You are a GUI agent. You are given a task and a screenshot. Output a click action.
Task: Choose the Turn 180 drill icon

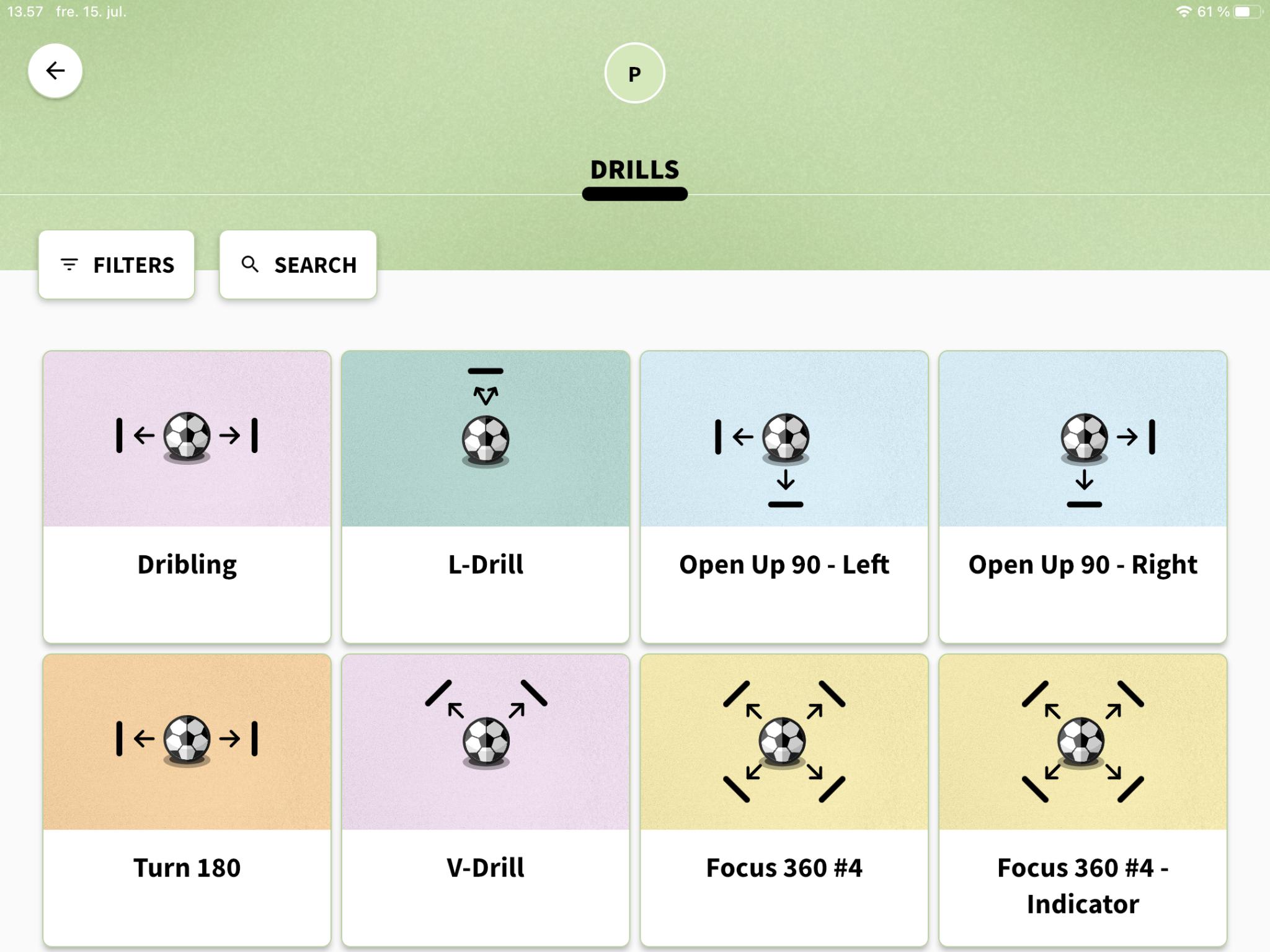coord(187,742)
